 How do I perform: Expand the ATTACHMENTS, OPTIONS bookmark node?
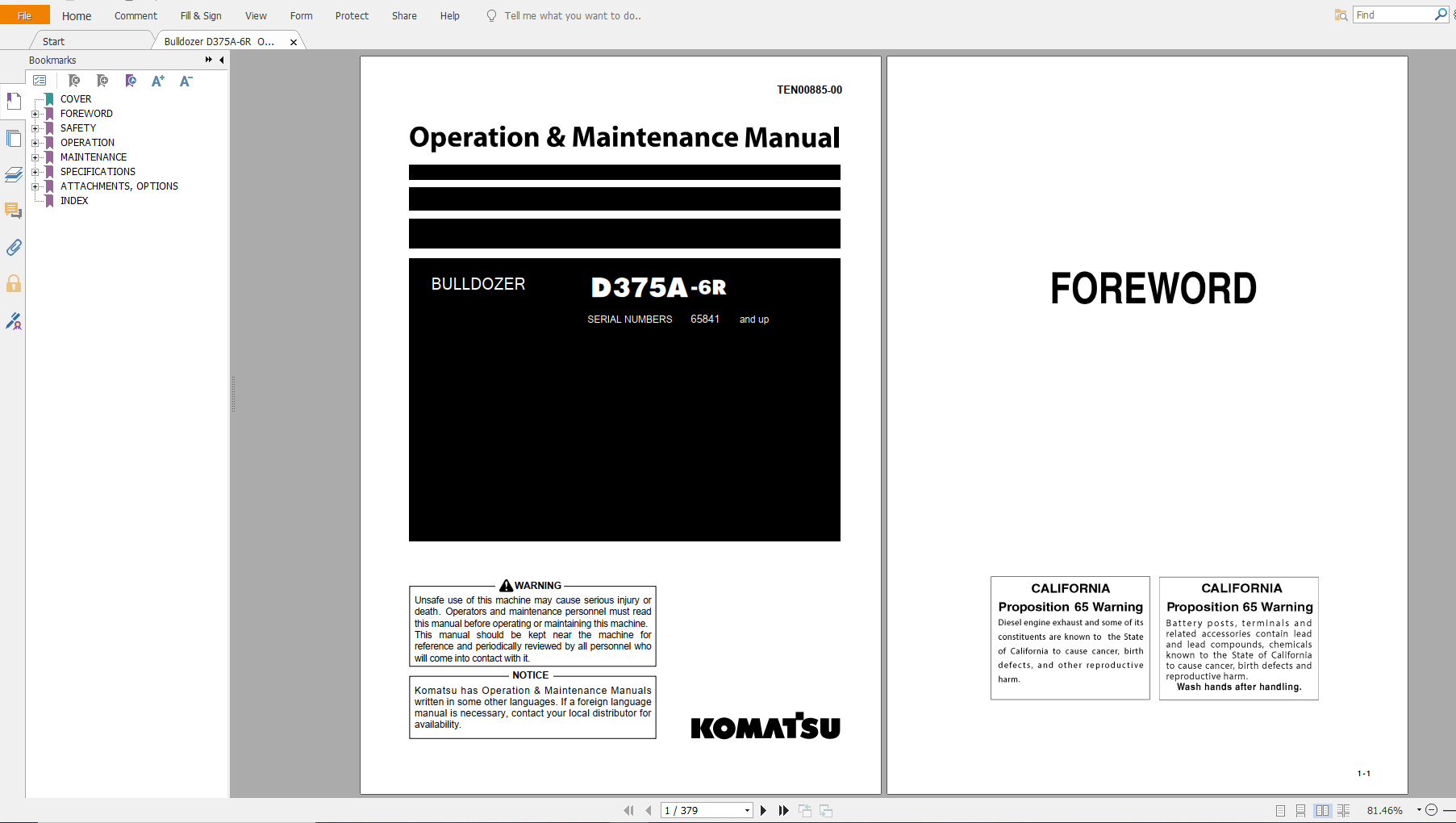[x=35, y=186]
